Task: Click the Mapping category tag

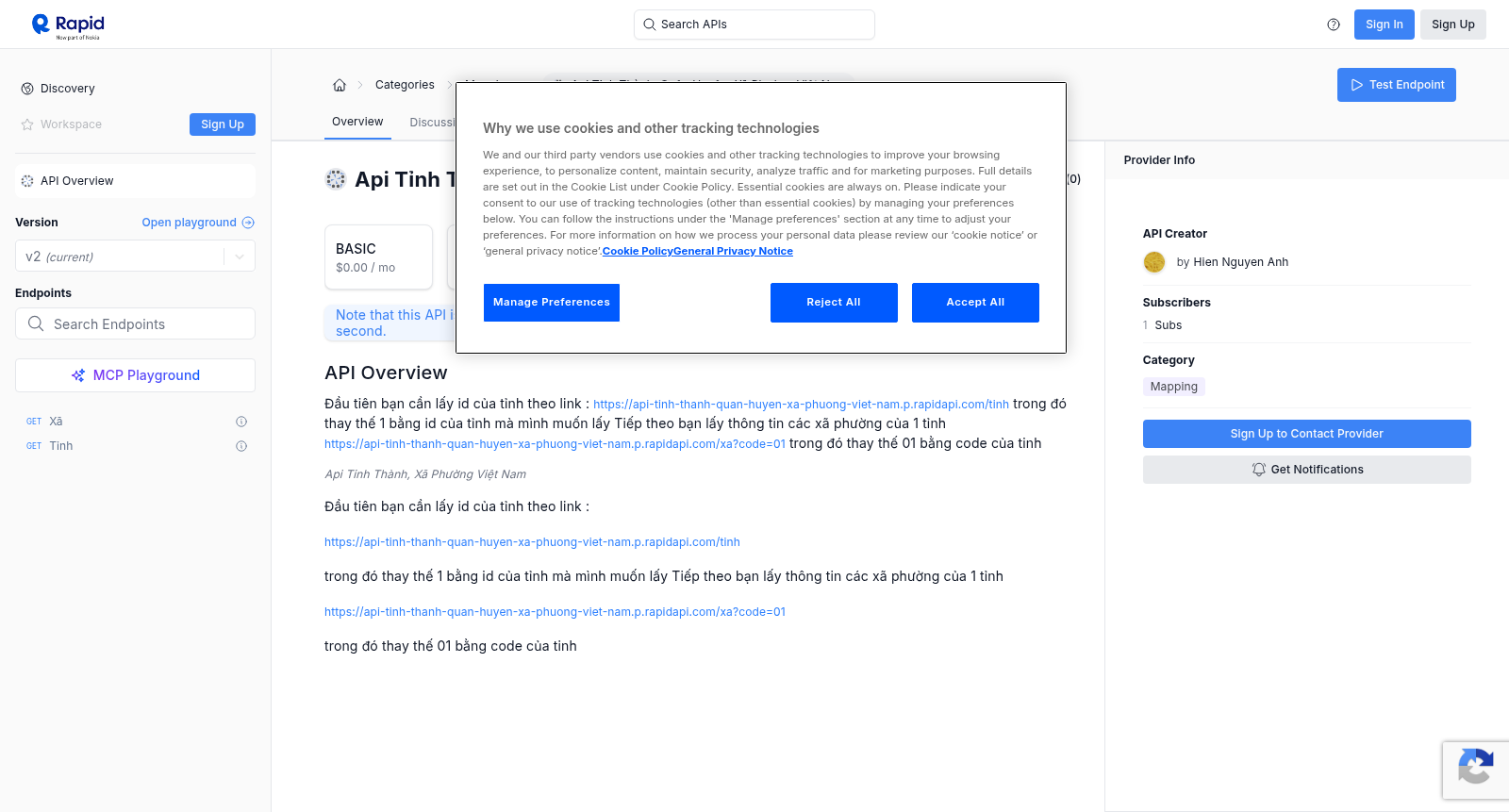Action: pyautogui.click(x=1173, y=387)
